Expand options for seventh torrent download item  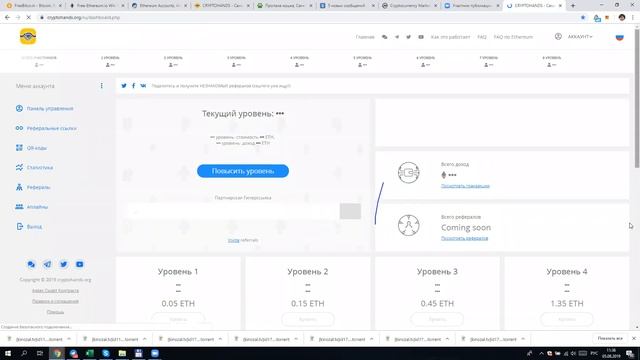[x=523, y=339]
